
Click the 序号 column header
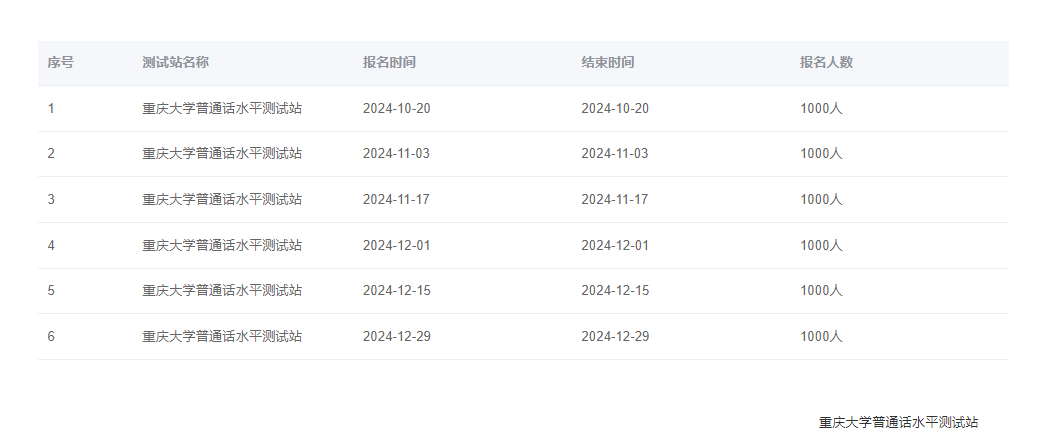click(x=60, y=62)
